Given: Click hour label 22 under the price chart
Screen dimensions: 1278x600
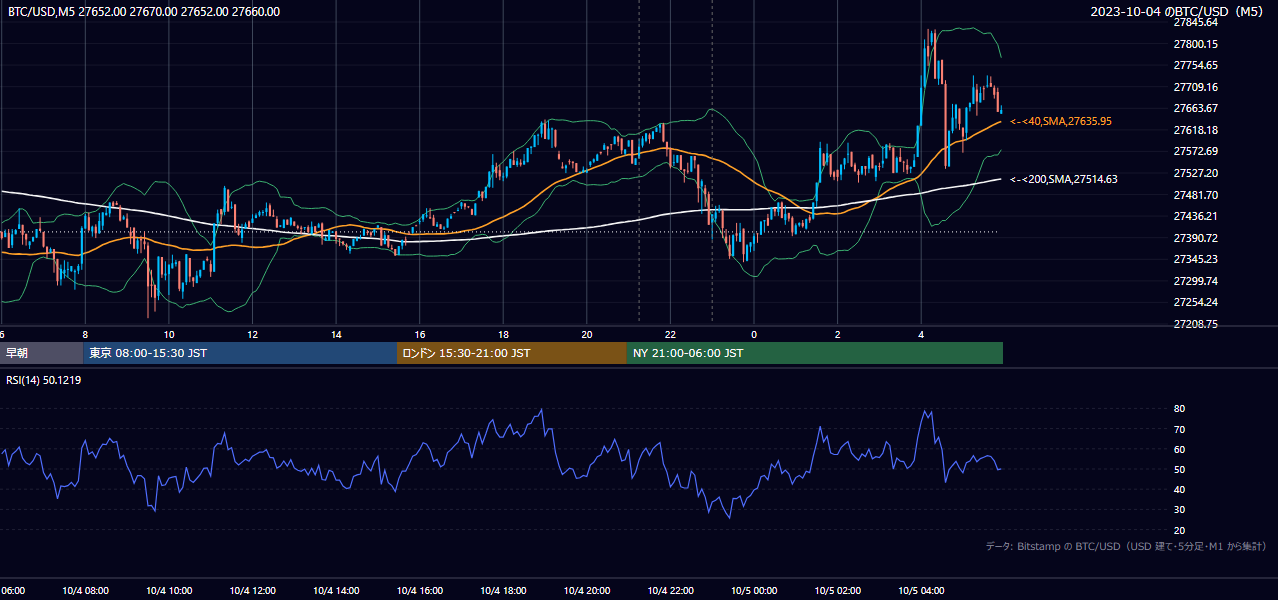Looking at the screenshot, I should click(670, 335).
